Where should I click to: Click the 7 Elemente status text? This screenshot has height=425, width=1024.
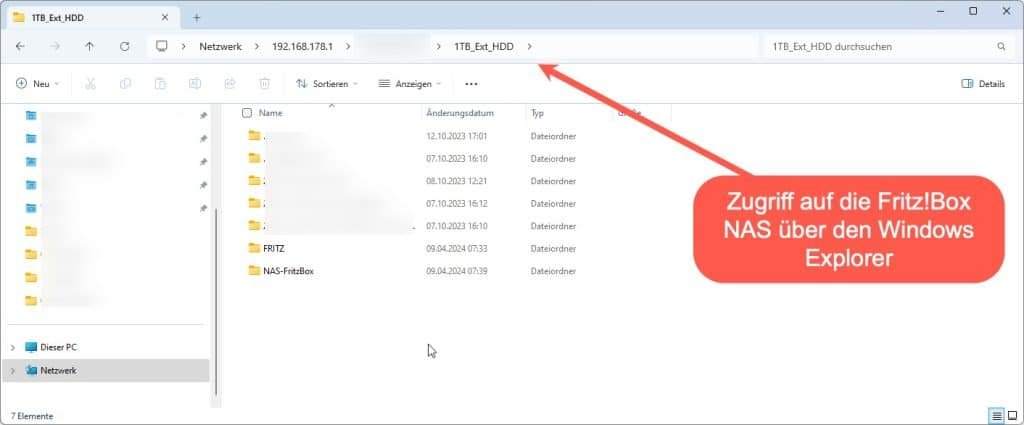[31, 416]
